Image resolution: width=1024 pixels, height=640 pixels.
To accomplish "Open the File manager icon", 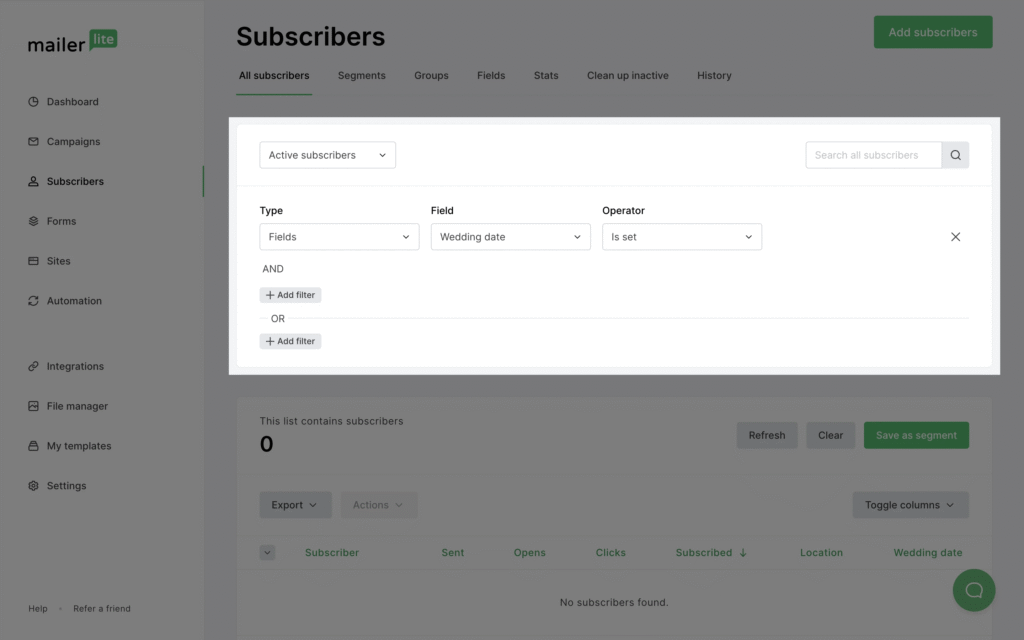I will click(35, 406).
